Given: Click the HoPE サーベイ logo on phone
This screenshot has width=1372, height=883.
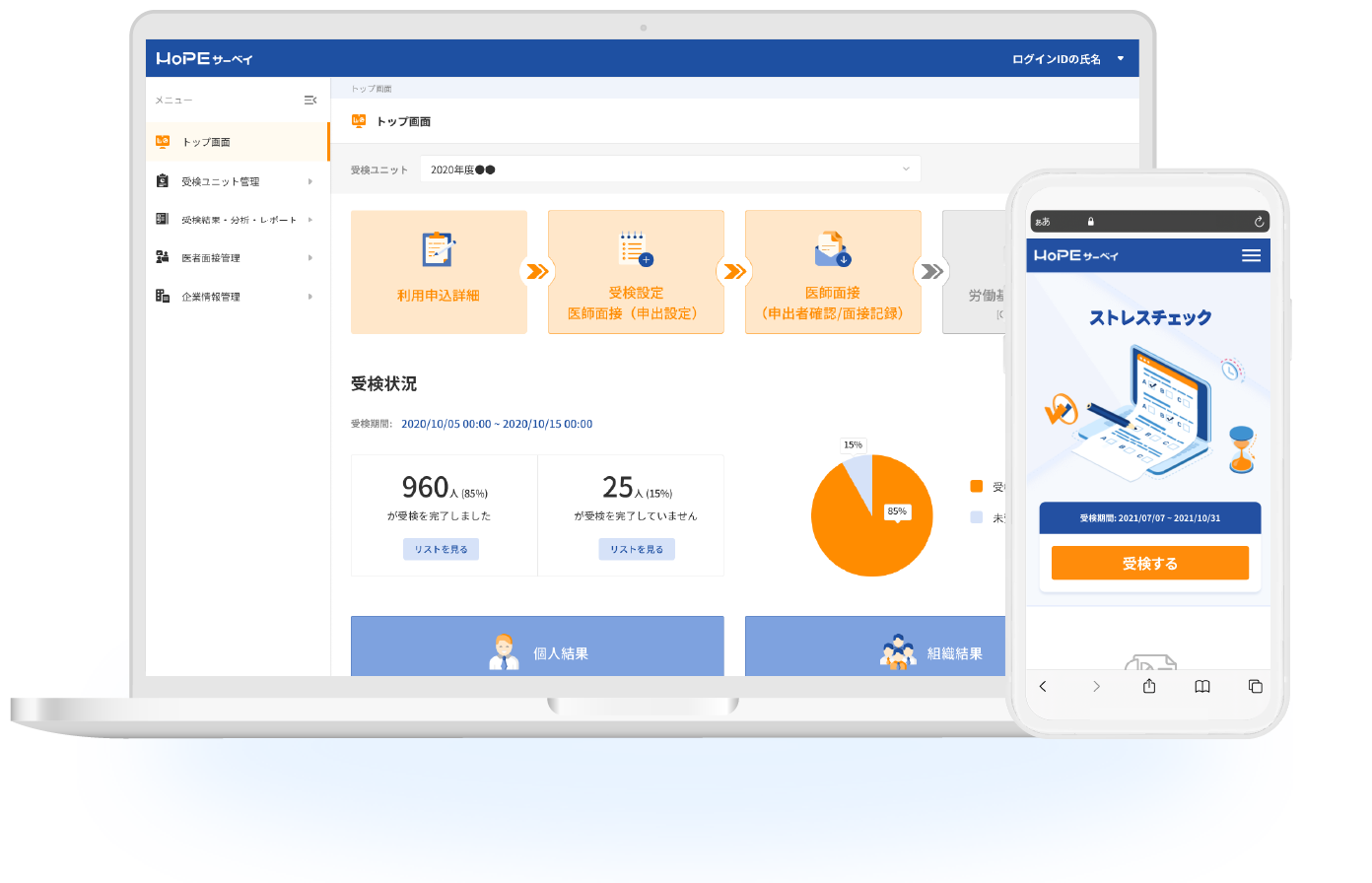Looking at the screenshot, I should tap(1076, 255).
